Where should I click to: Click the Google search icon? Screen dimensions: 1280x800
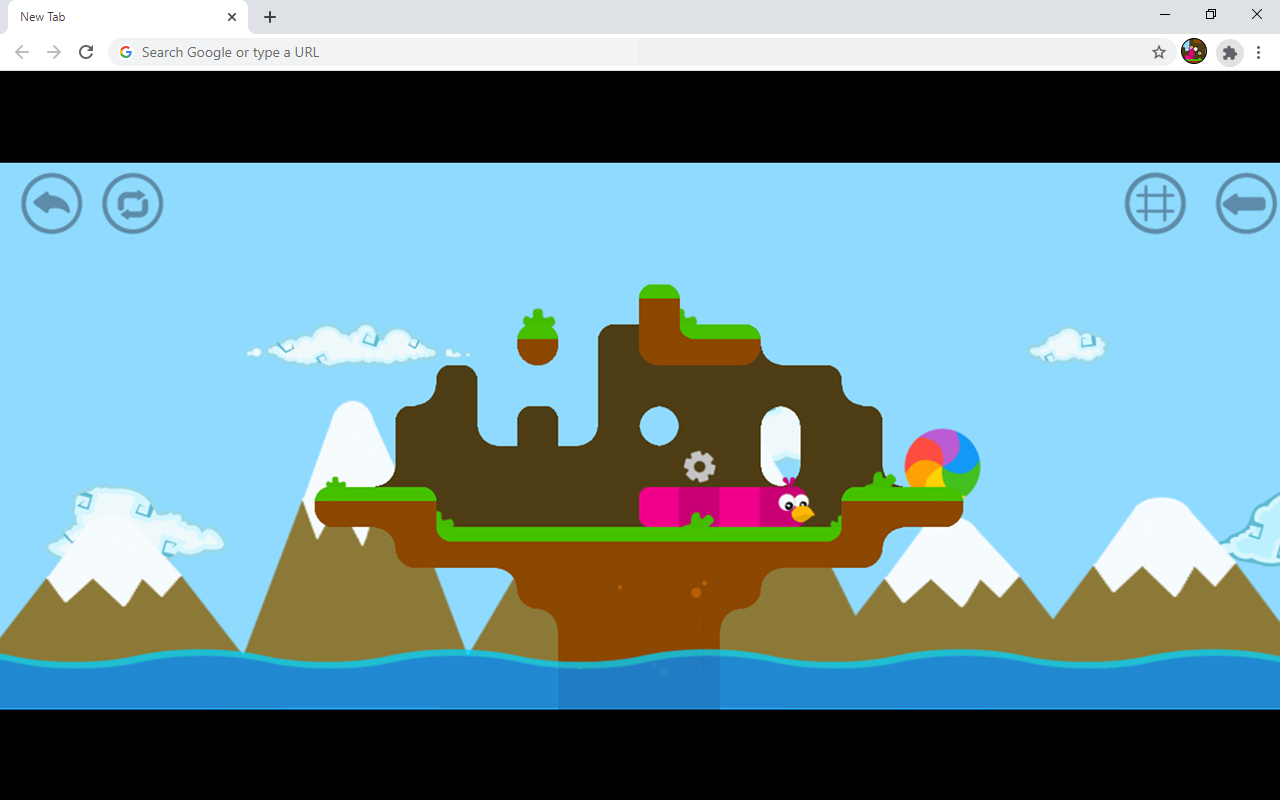(x=125, y=51)
